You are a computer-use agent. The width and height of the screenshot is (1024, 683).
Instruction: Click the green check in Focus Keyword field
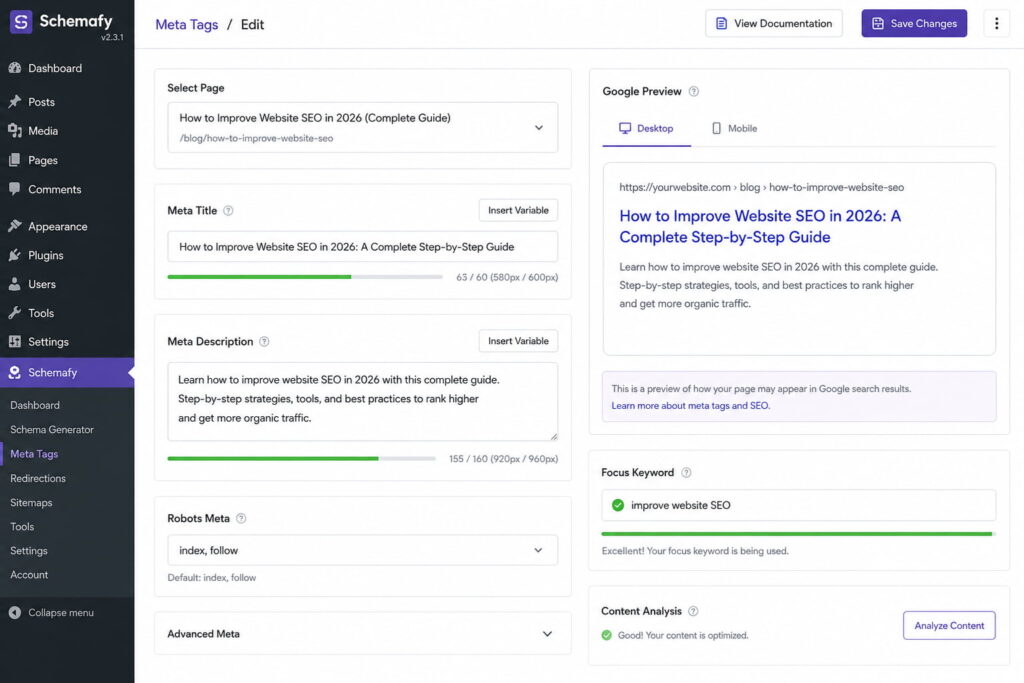coord(618,505)
